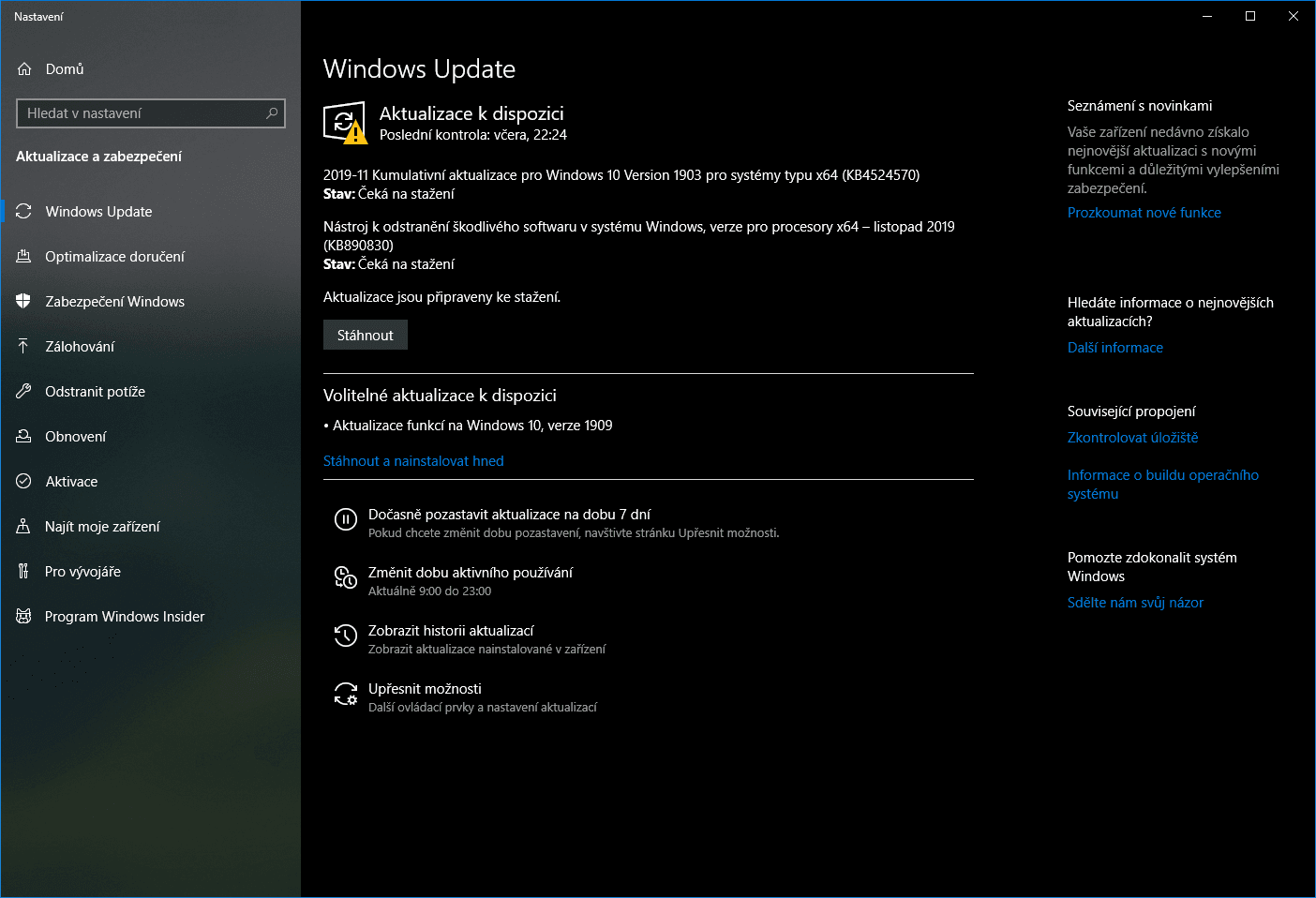The height and width of the screenshot is (898, 1316).
Task: Click the advanced options gear-arrows icon
Action: [x=346, y=694]
